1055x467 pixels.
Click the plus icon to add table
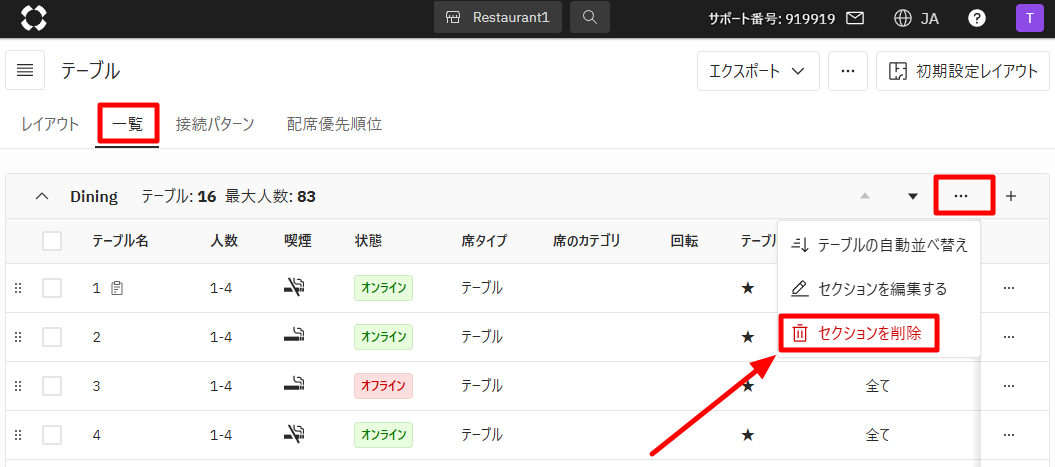coord(1010,196)
